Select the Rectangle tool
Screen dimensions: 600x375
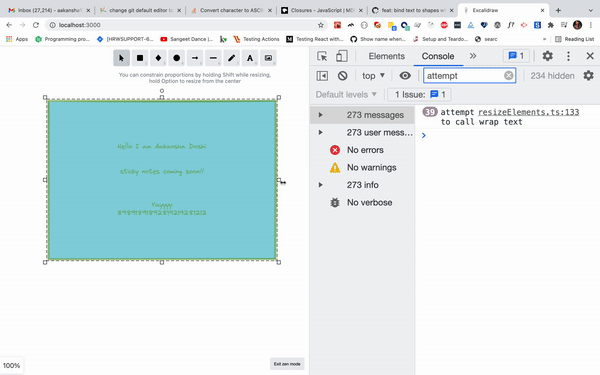(x=140, y=58)
